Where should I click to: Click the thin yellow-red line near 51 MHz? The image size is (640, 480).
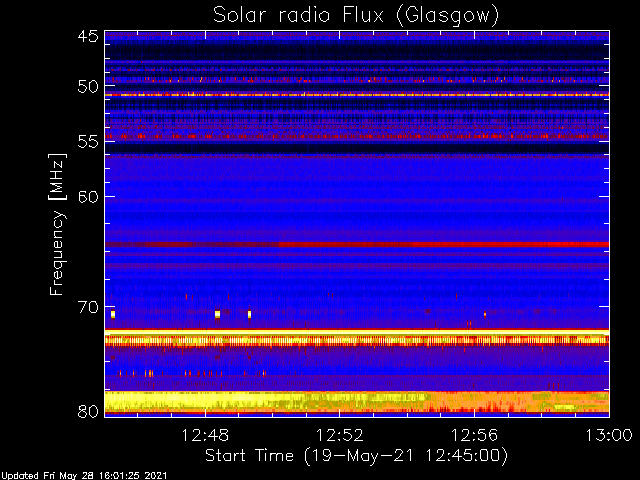coord(357,95)
